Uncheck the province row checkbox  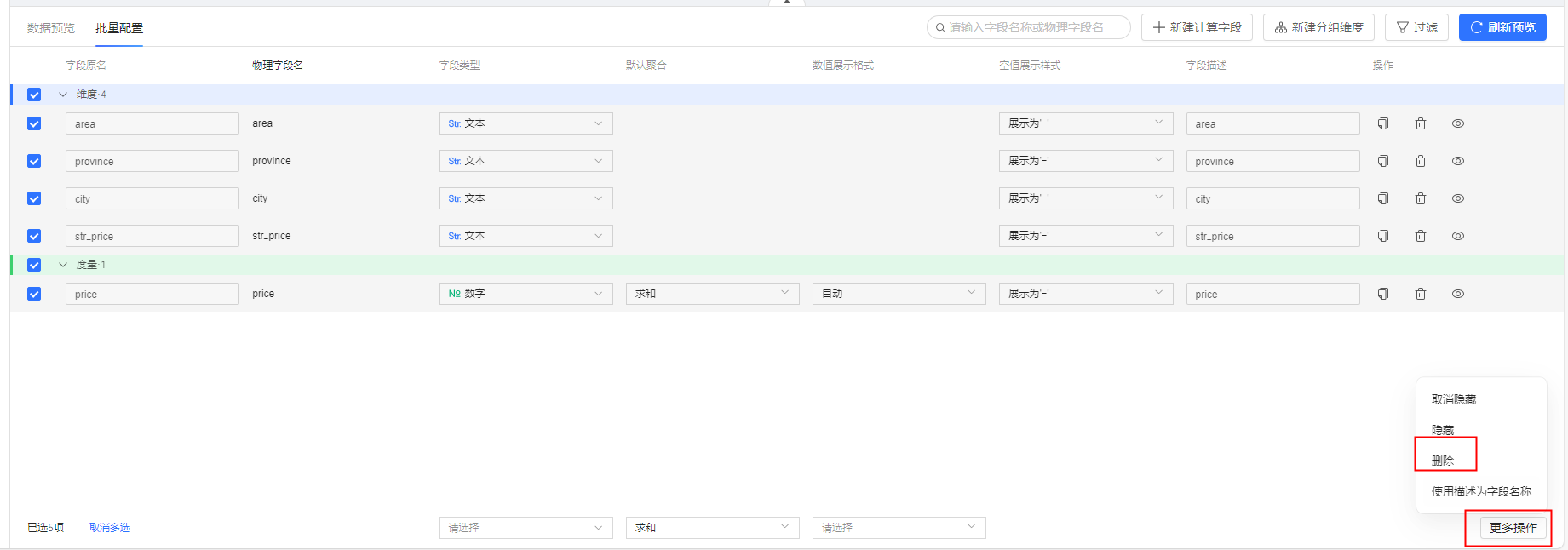coord(34,161)
